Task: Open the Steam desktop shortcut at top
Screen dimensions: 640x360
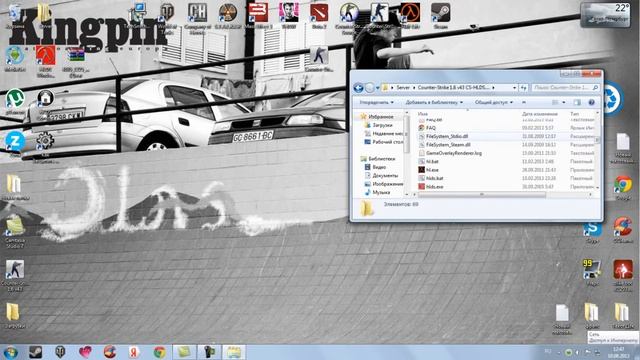Action: coord(441,16)
